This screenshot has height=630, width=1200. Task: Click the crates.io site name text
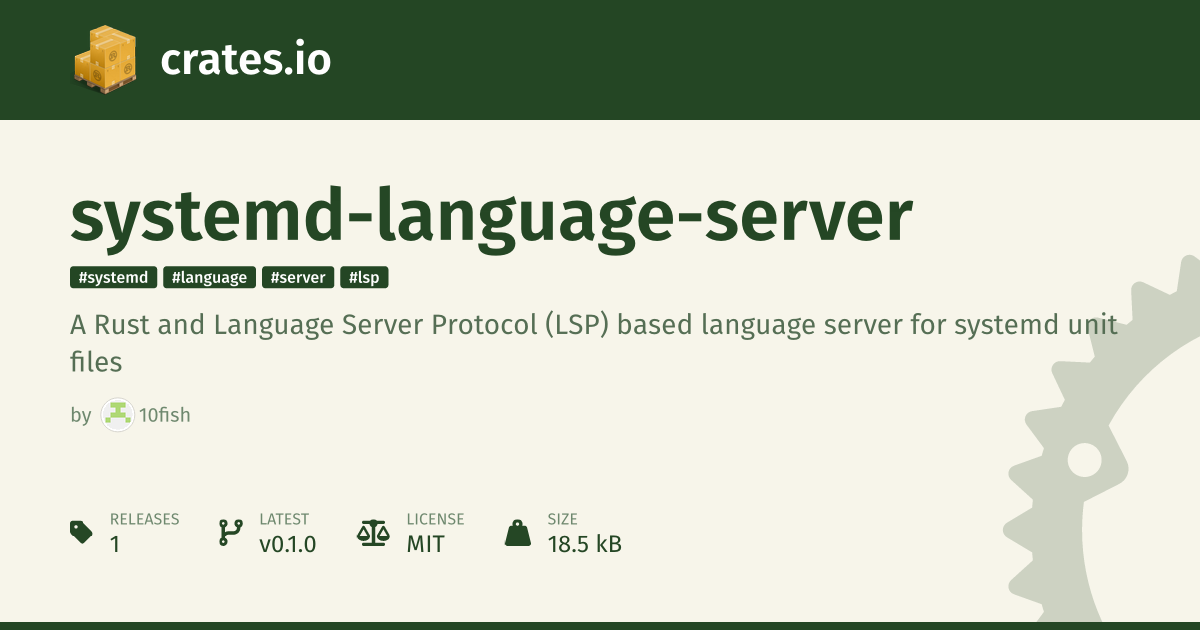[245, 60]
